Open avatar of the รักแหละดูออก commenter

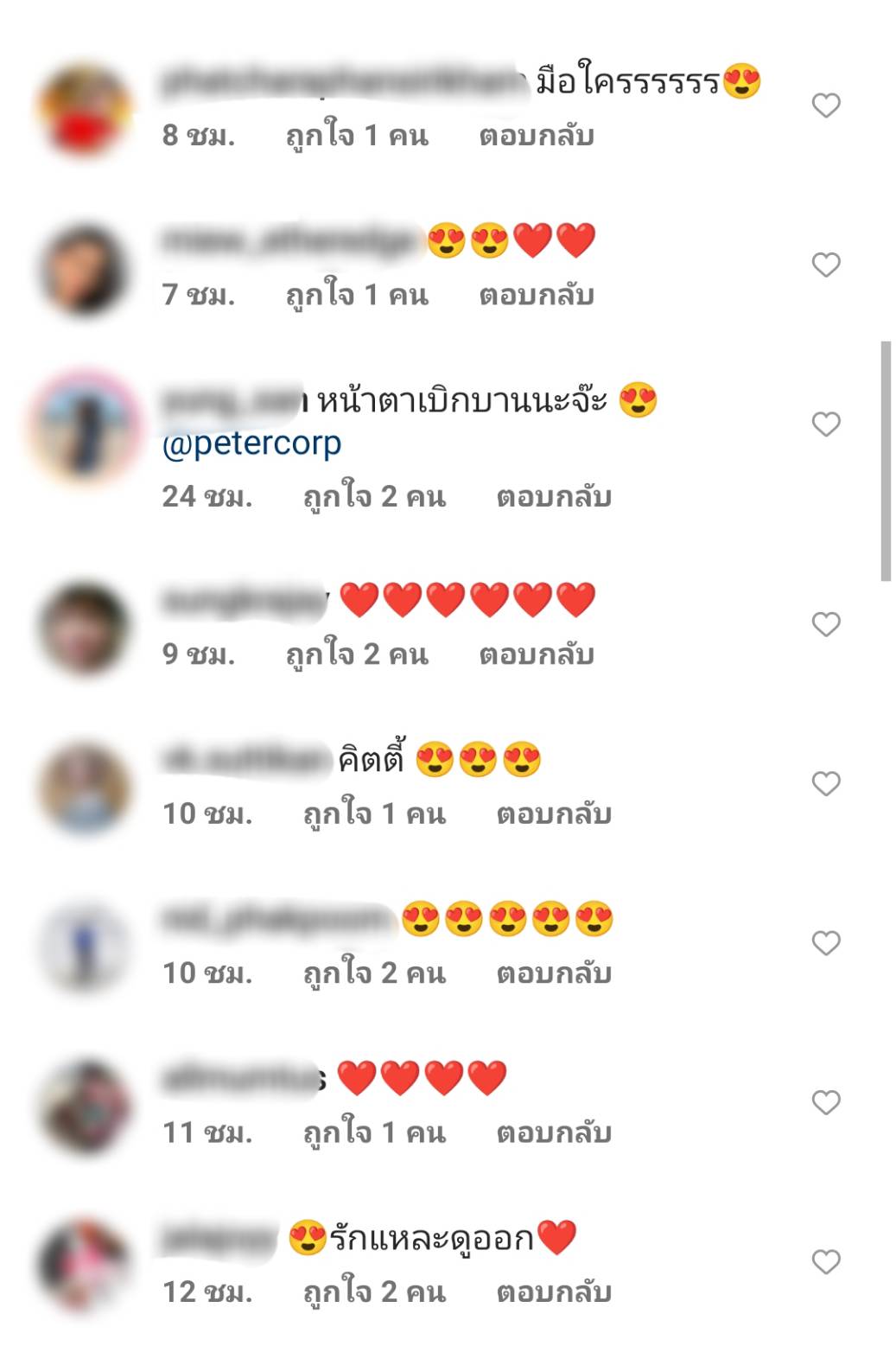pos(84,1265)
